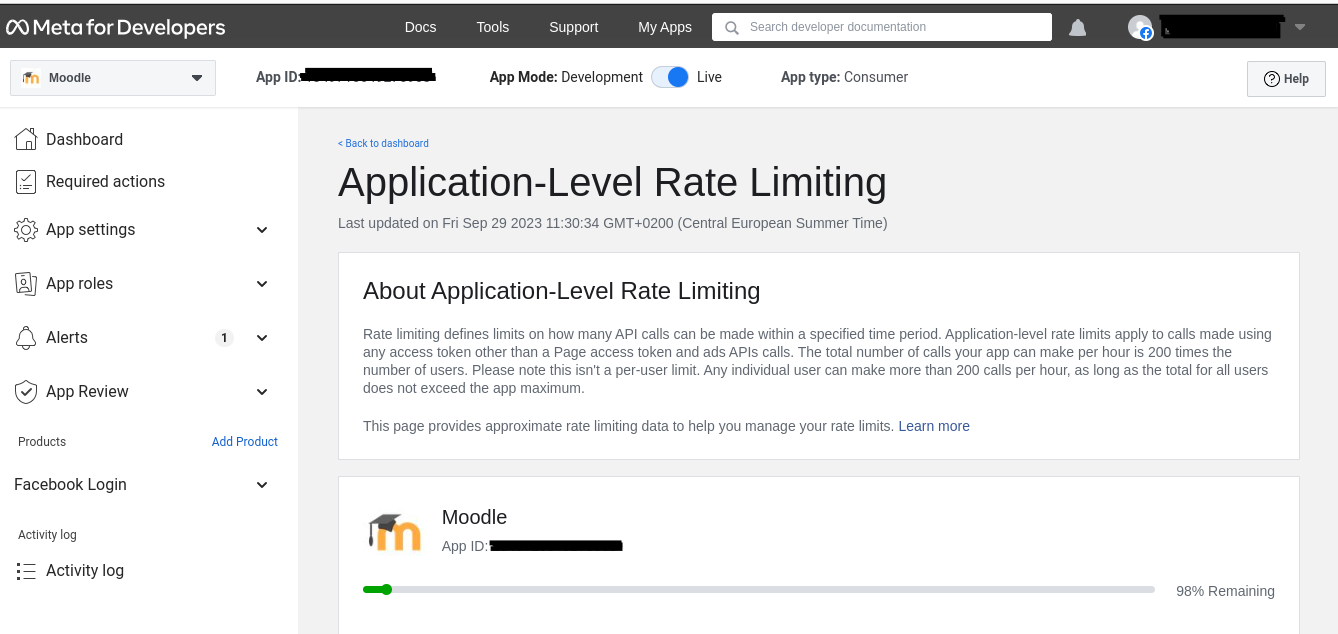Click the Moodle app logo in card
Screen dimensions: 1338x634
pyautogui.click(x=395, y=532)
